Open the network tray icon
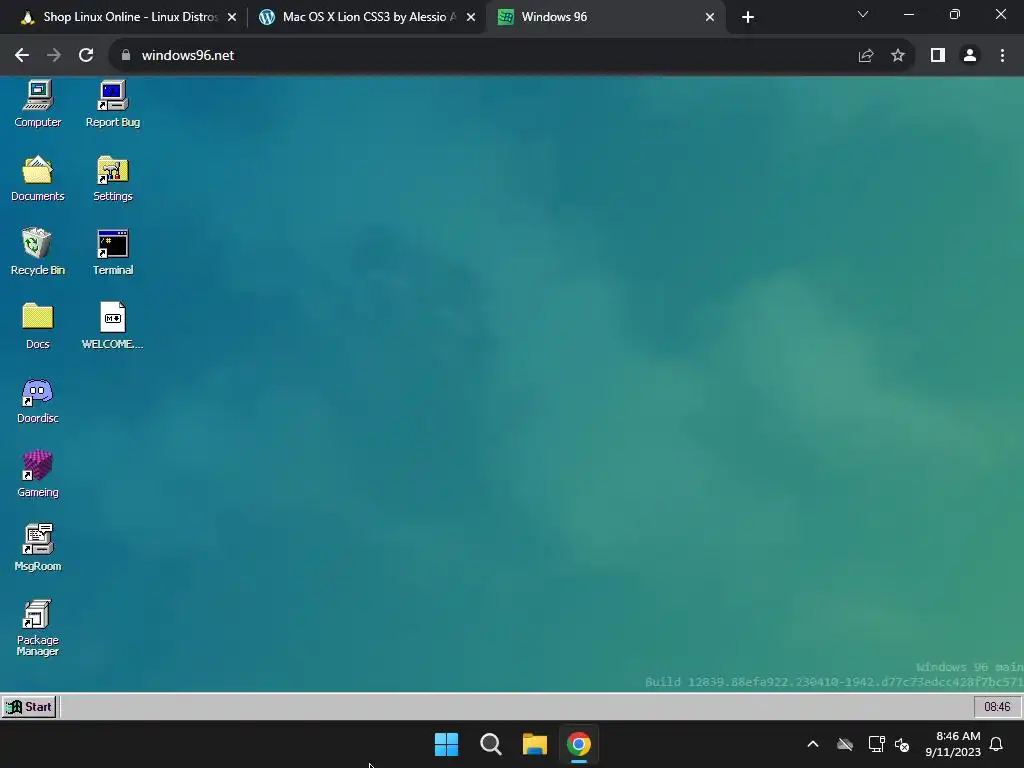 click(x=876, y=744)
